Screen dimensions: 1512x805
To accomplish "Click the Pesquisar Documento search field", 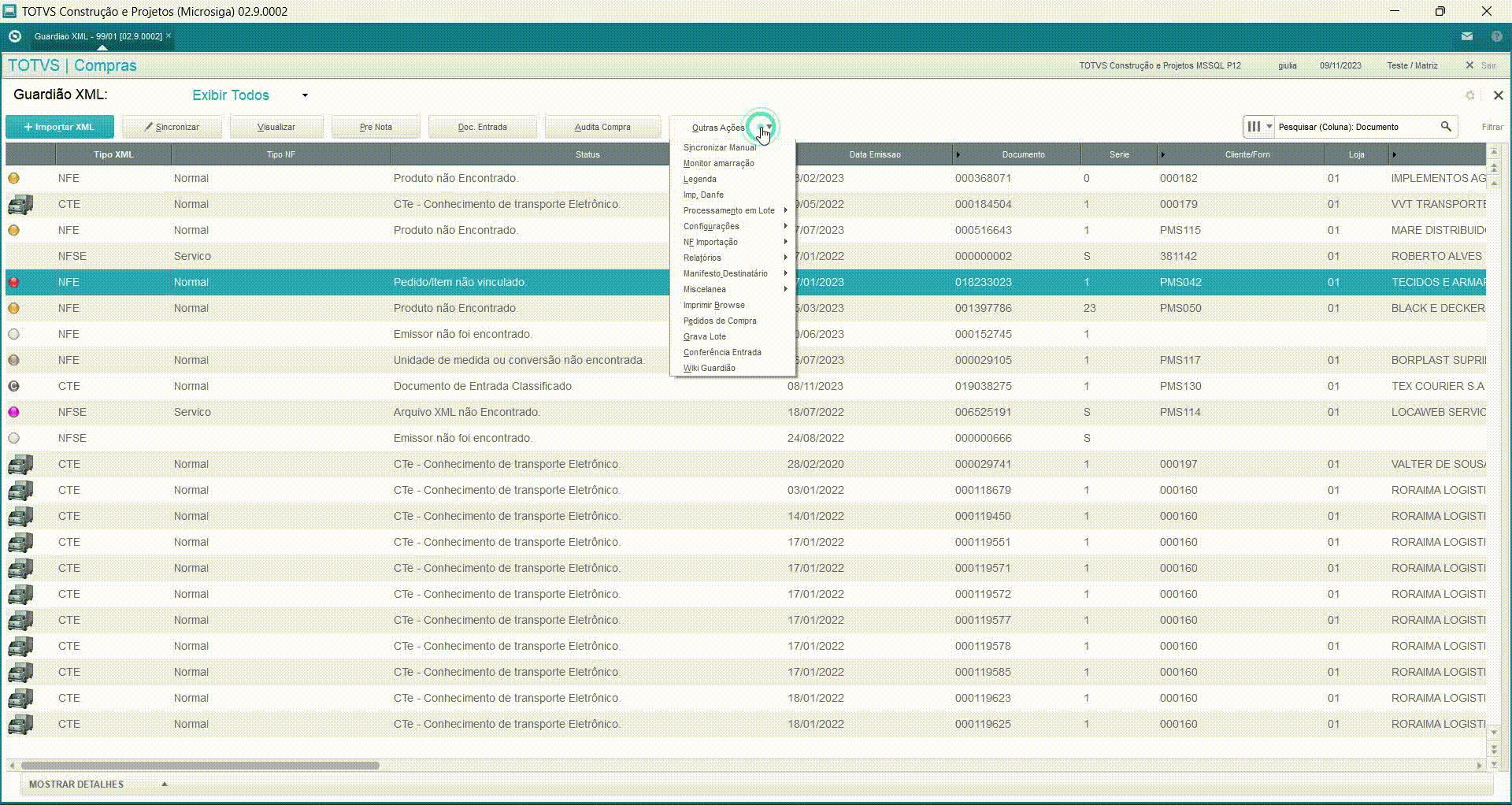I will pos(1357,127).
